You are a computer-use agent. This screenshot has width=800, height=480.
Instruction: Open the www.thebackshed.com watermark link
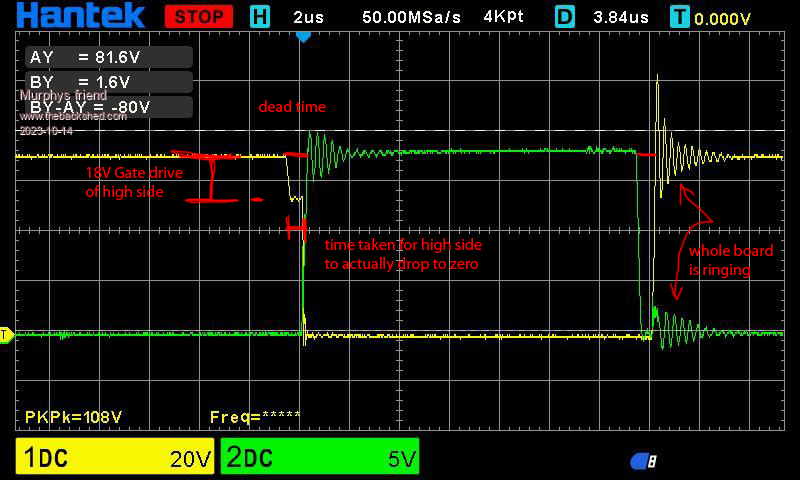click(73, 116)
